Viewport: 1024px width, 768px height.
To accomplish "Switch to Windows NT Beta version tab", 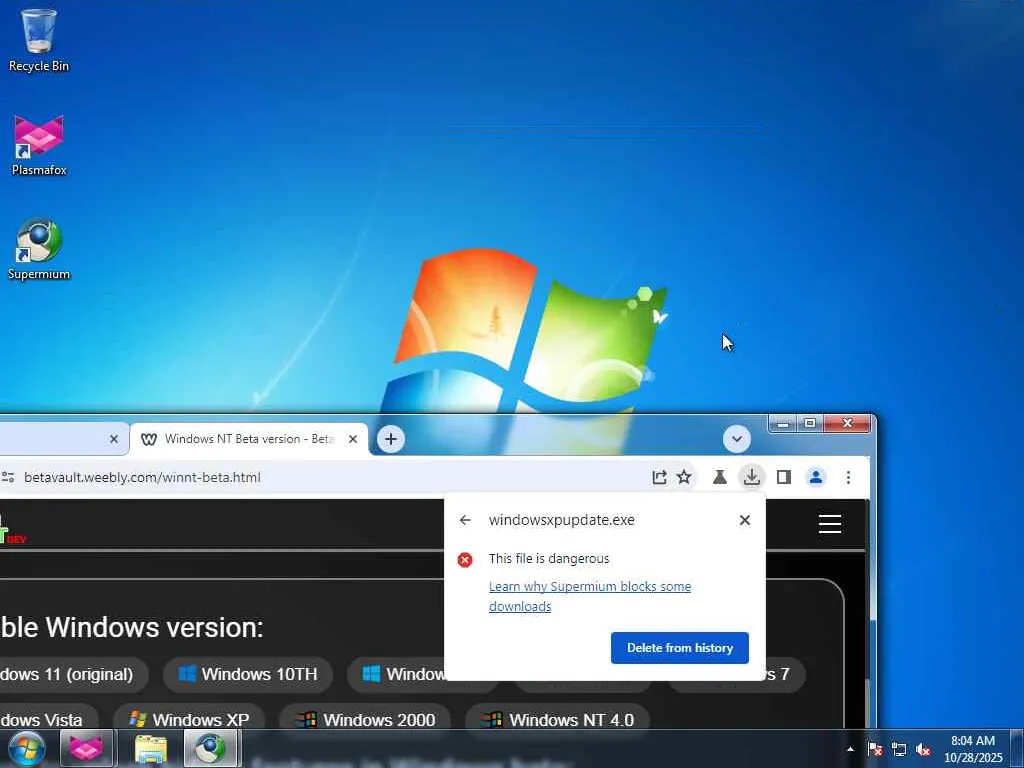I will [249, 439].
